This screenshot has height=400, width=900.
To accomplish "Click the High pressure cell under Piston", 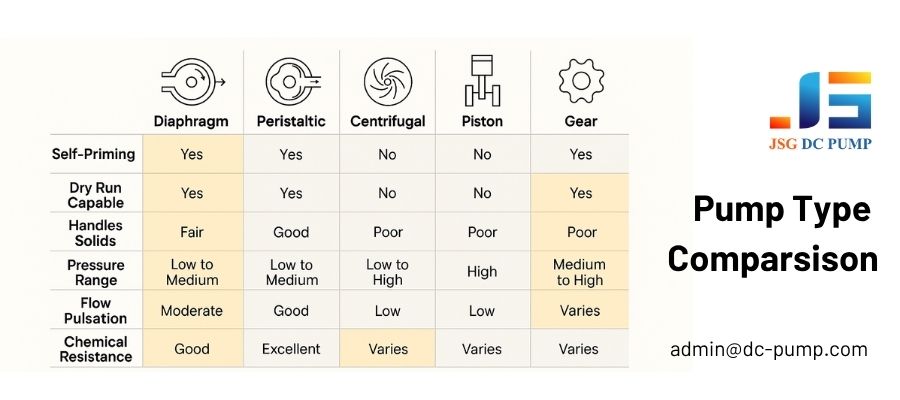I will point(482,271).
